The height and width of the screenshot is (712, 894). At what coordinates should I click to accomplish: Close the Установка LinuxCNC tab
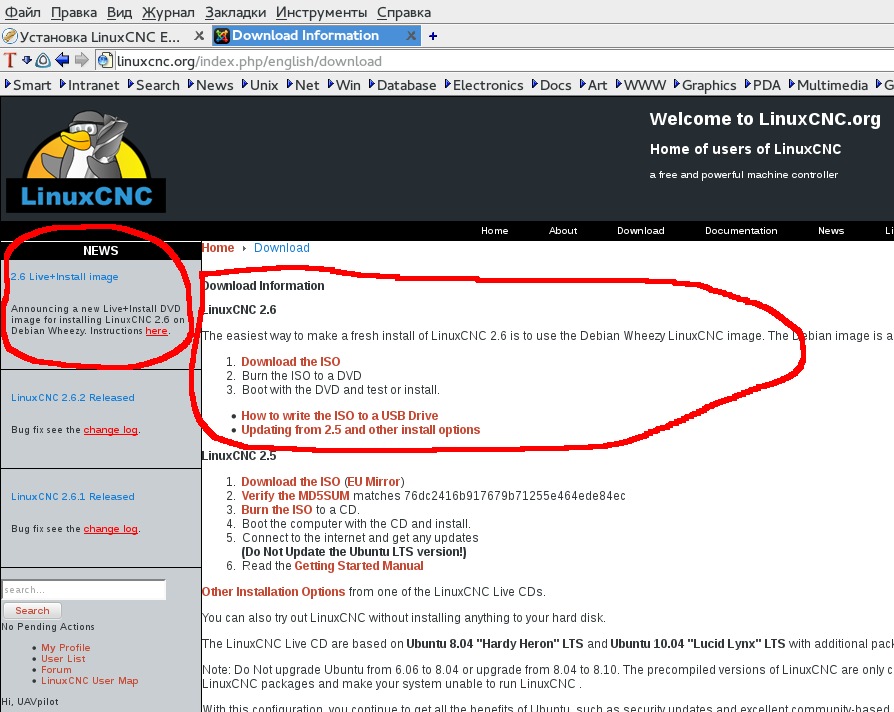pos(199,36)
